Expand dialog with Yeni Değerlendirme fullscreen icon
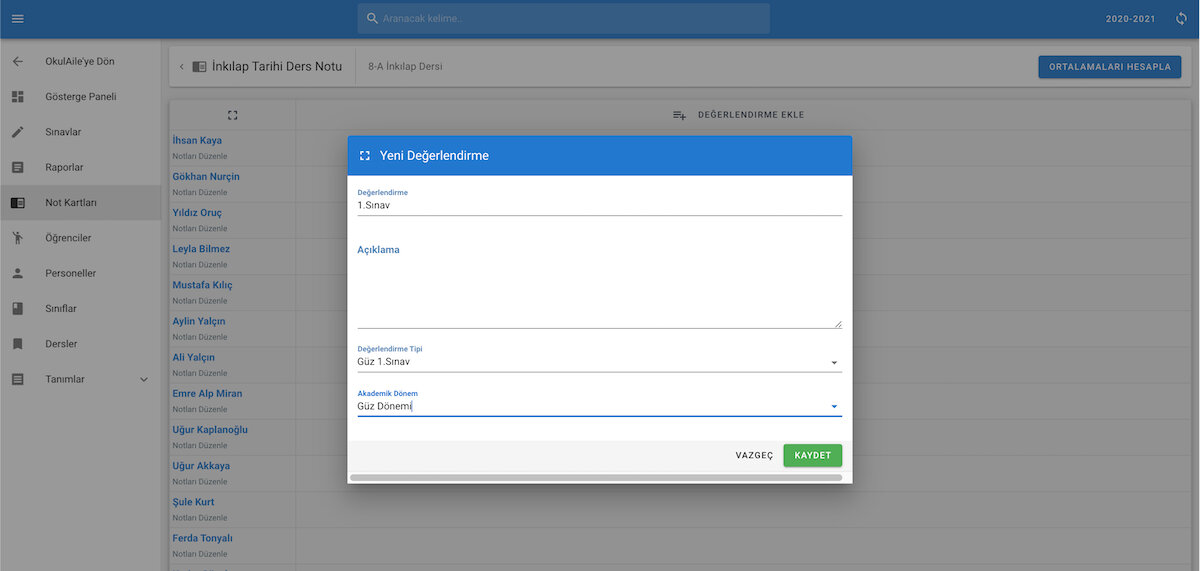This screenshot has width=1200, height=571. (365, 156)
